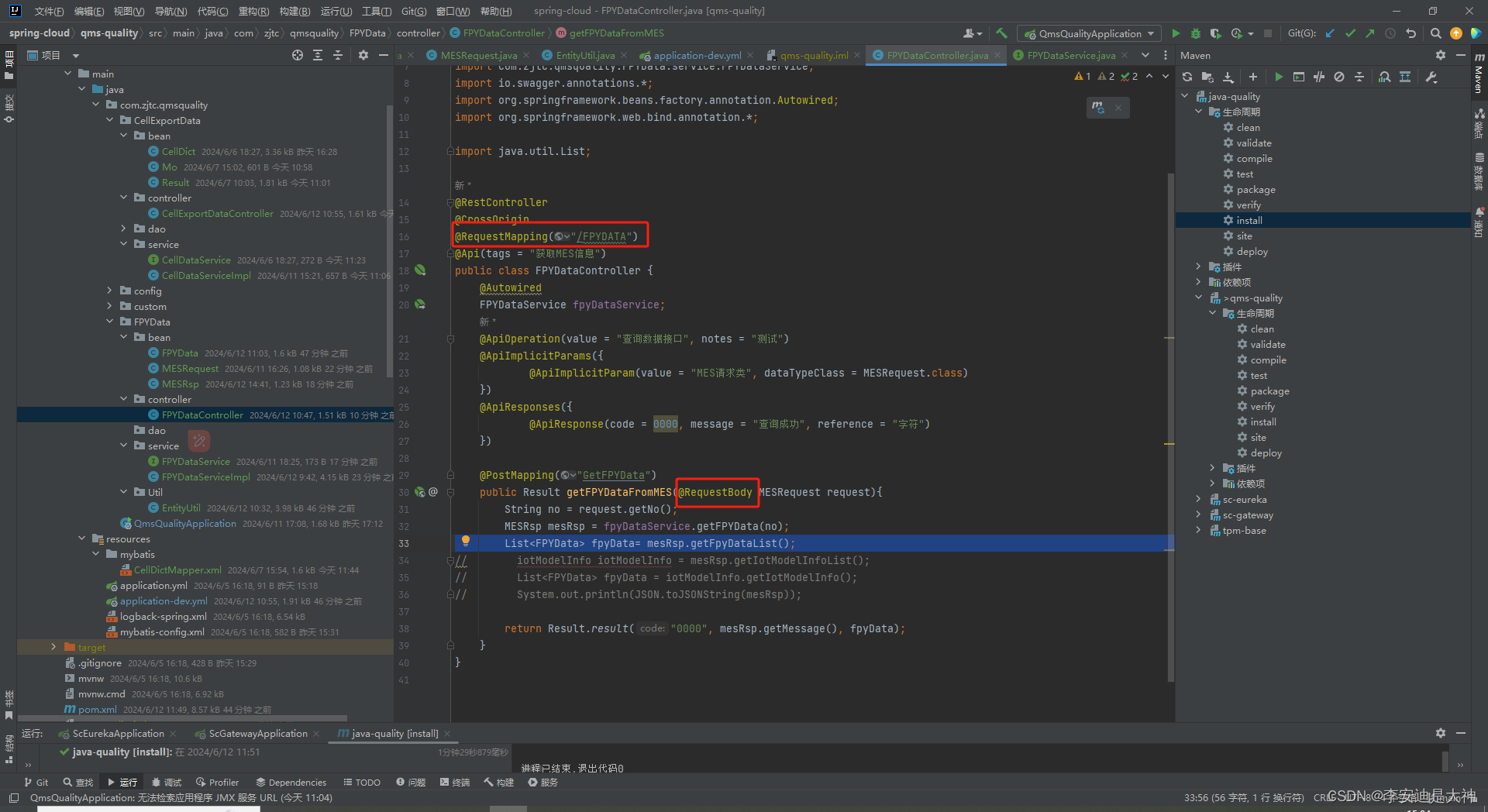The width and height of the screenshot is (1488, 812).
Task: Switch to the FPYDataService.java editor tab
Action: (x=1069, y=55)
